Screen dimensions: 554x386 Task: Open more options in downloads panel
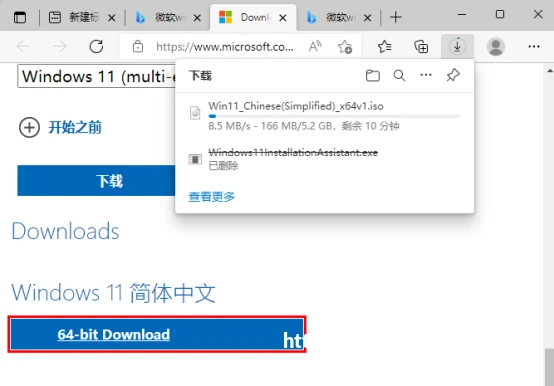(426, 75)
